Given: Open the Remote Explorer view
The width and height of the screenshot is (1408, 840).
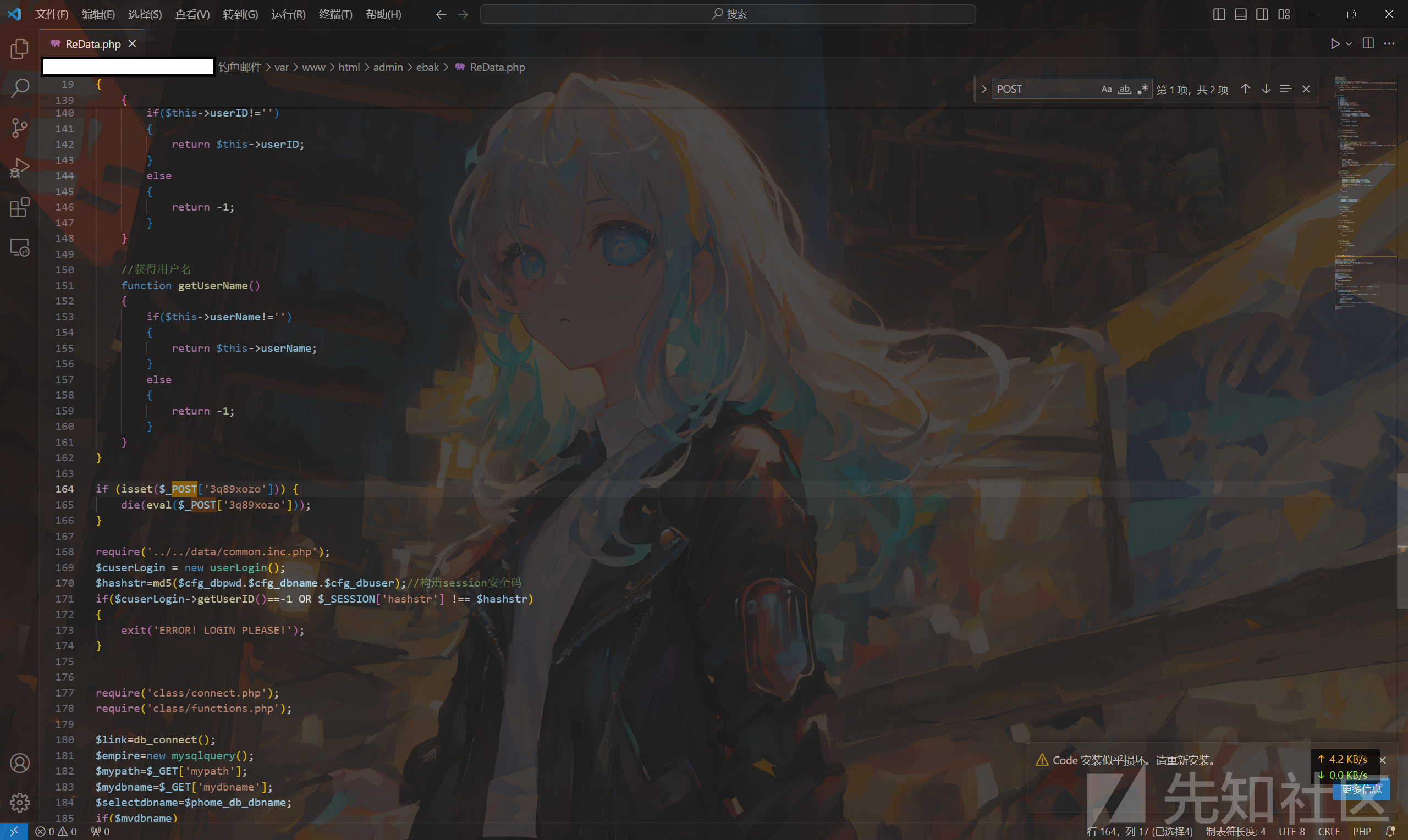Looking at the screenshot, I should point(20,247).
